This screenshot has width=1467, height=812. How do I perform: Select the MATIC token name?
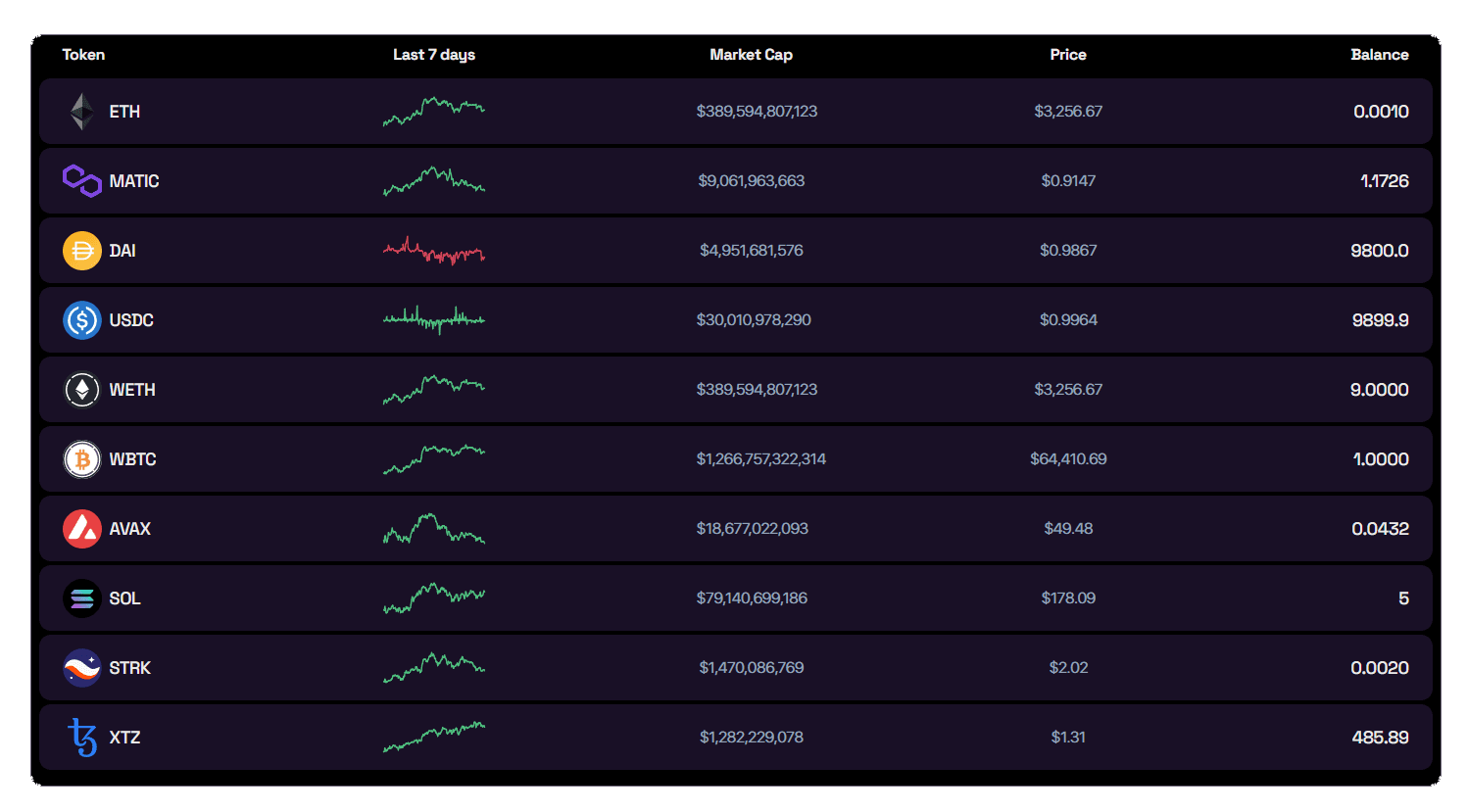click(x=134, y=181)
